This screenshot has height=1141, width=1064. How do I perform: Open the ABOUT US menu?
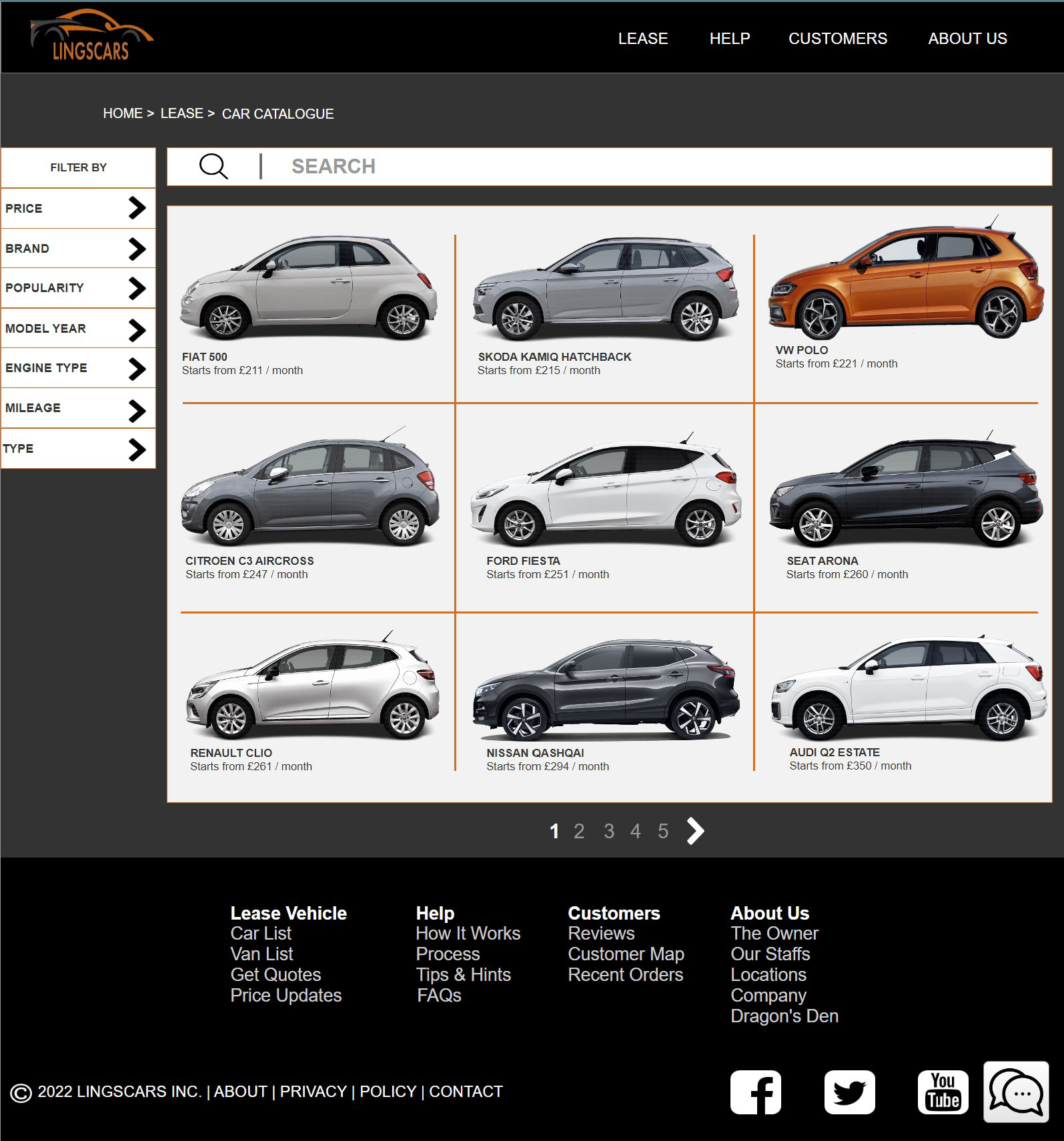pos(967,39)
